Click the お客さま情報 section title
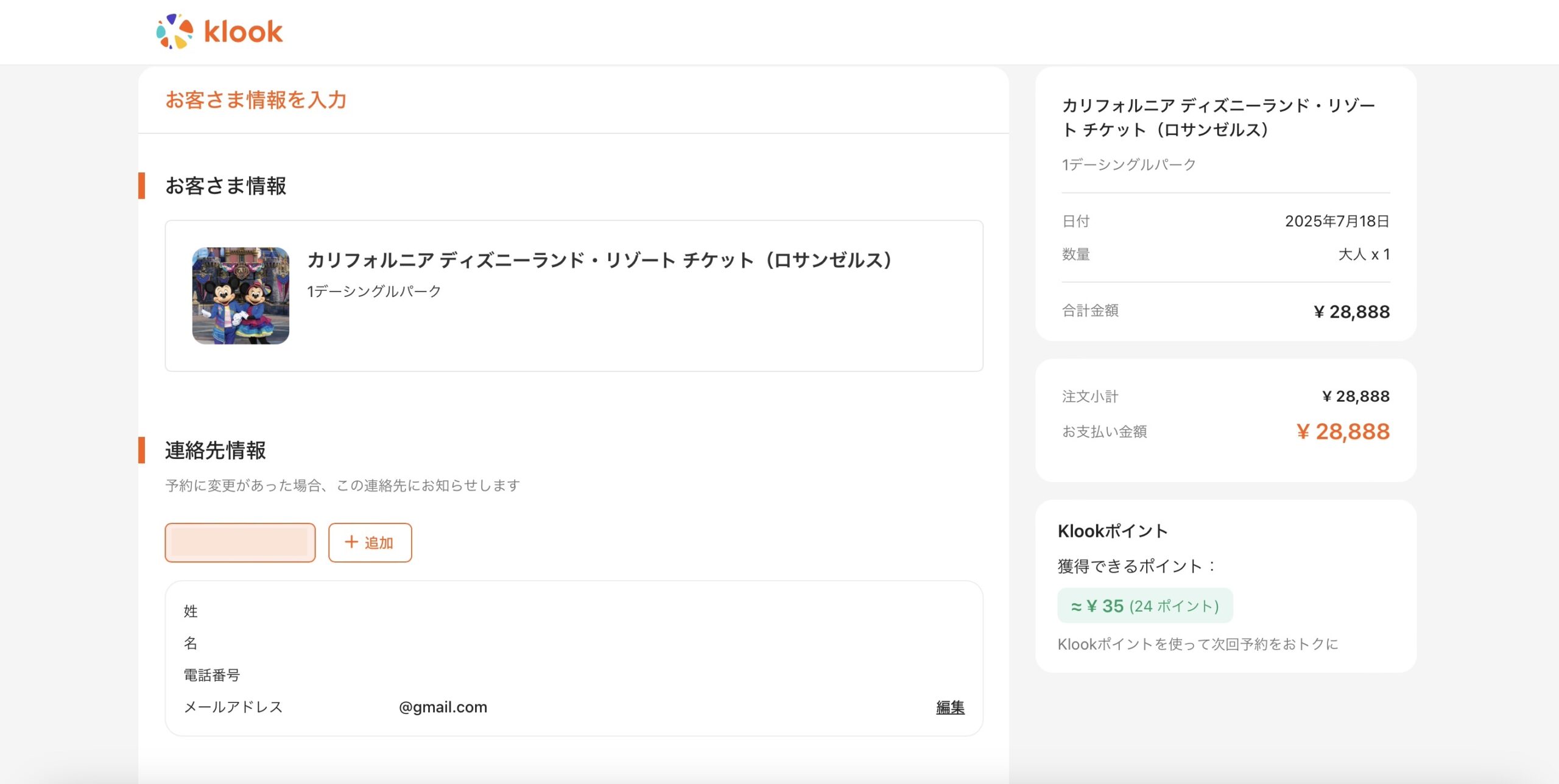The width and height of the screenshot is (1559, 784). (226, 186)
